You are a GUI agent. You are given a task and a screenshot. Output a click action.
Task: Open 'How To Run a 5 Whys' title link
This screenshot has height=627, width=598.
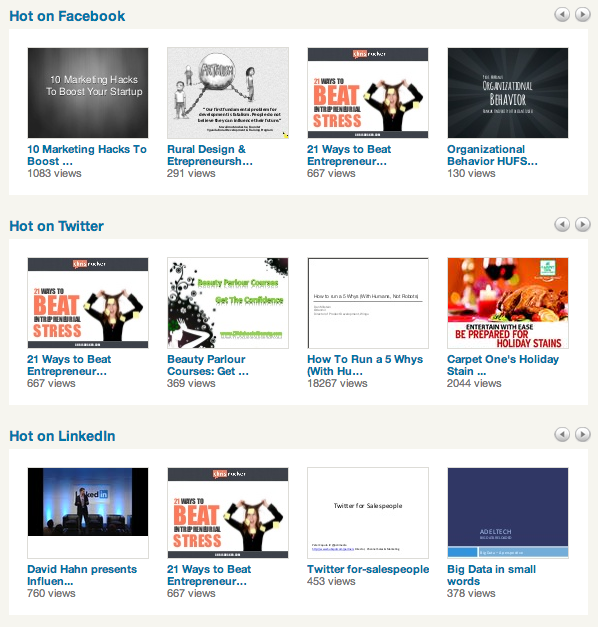365,365
